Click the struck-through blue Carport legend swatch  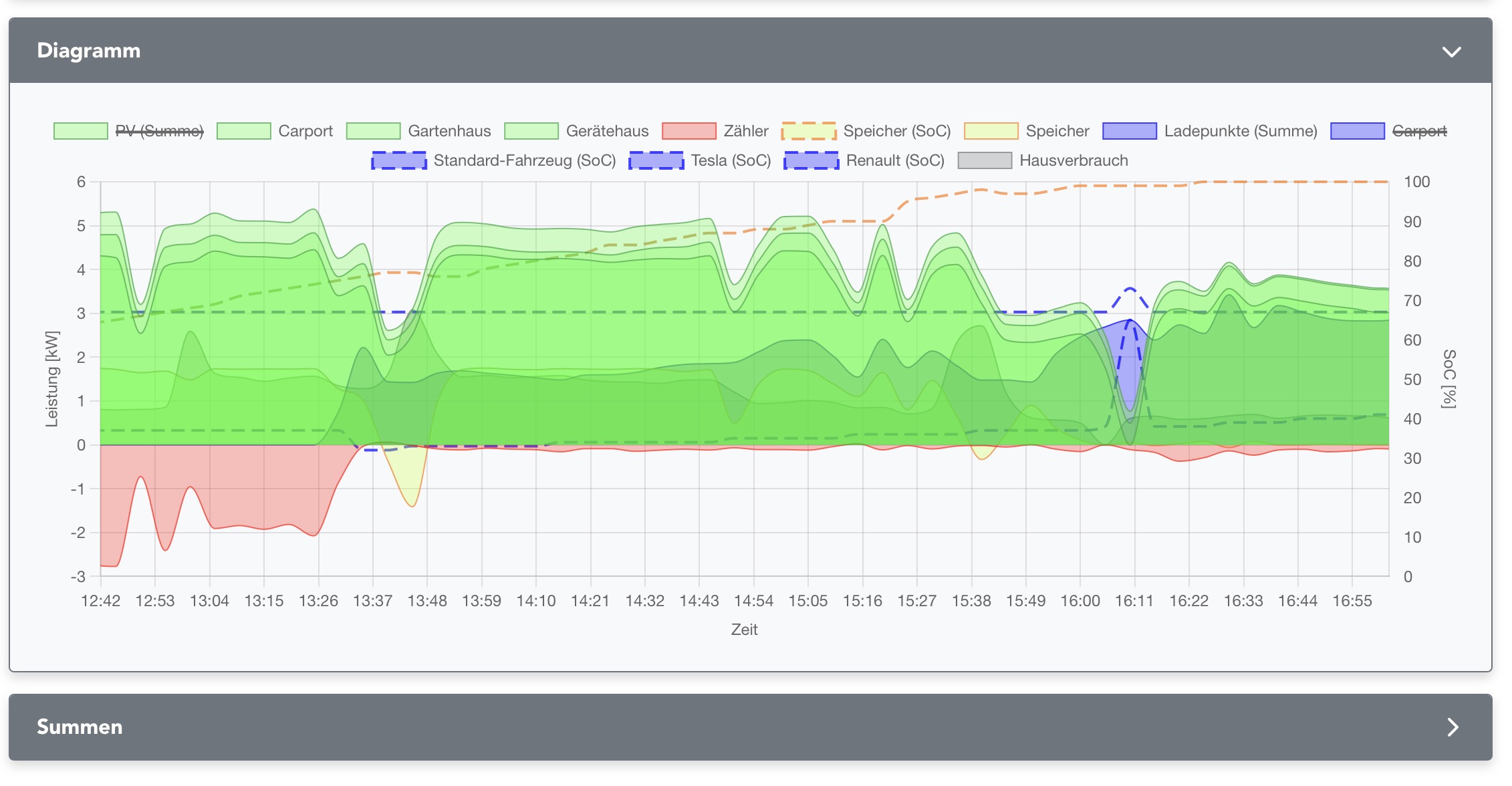point(1358,131)
